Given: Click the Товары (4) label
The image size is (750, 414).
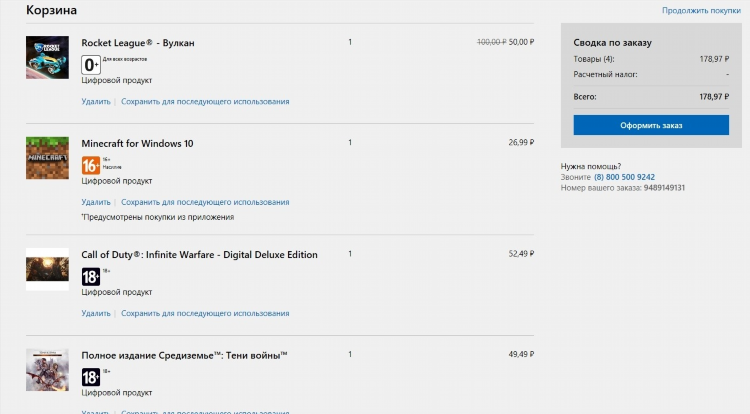Looking at the screenshot, I should pyautogui.click(x=594, y=59).
